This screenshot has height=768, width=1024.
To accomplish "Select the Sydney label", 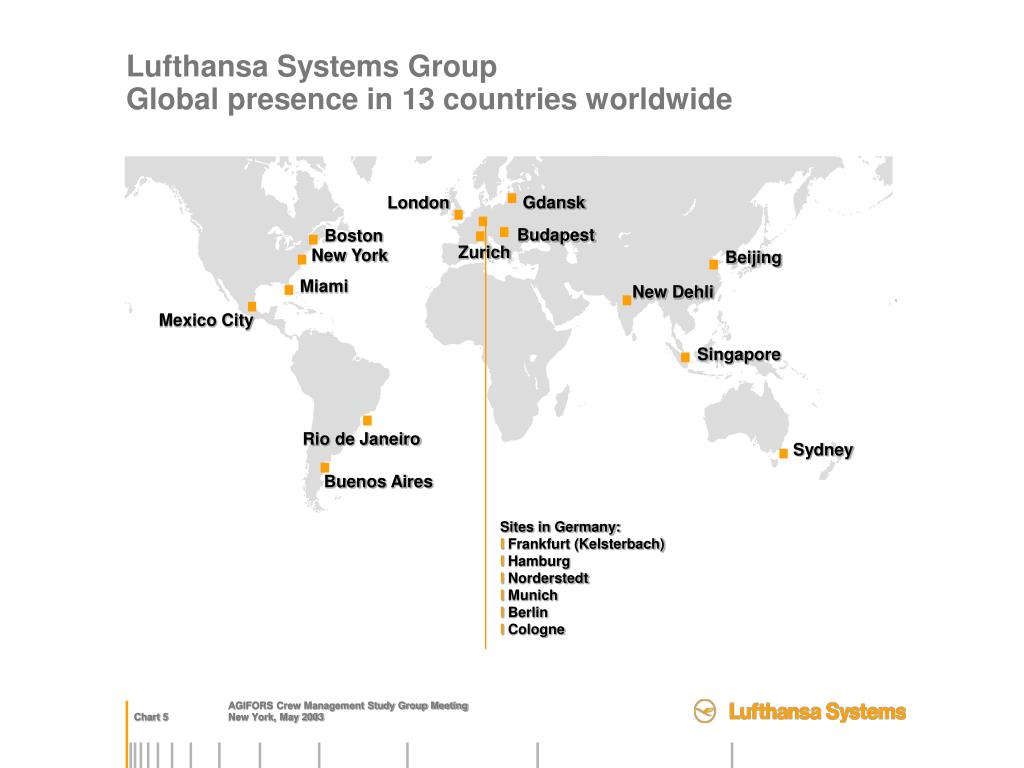I will click(x=823, y=450).
